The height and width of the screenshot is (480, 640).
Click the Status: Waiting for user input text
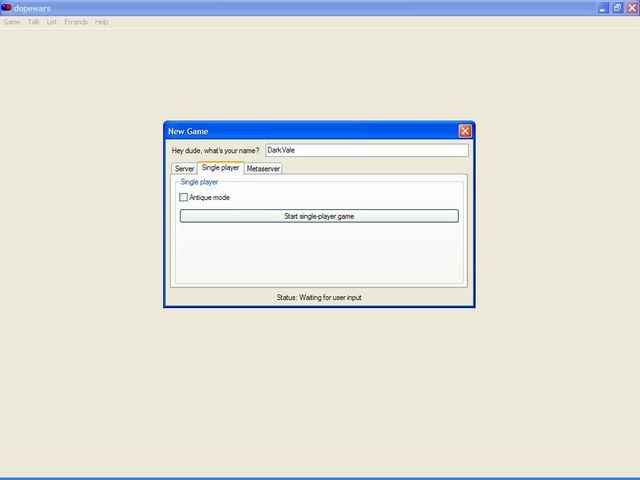[x=318, y=298]
